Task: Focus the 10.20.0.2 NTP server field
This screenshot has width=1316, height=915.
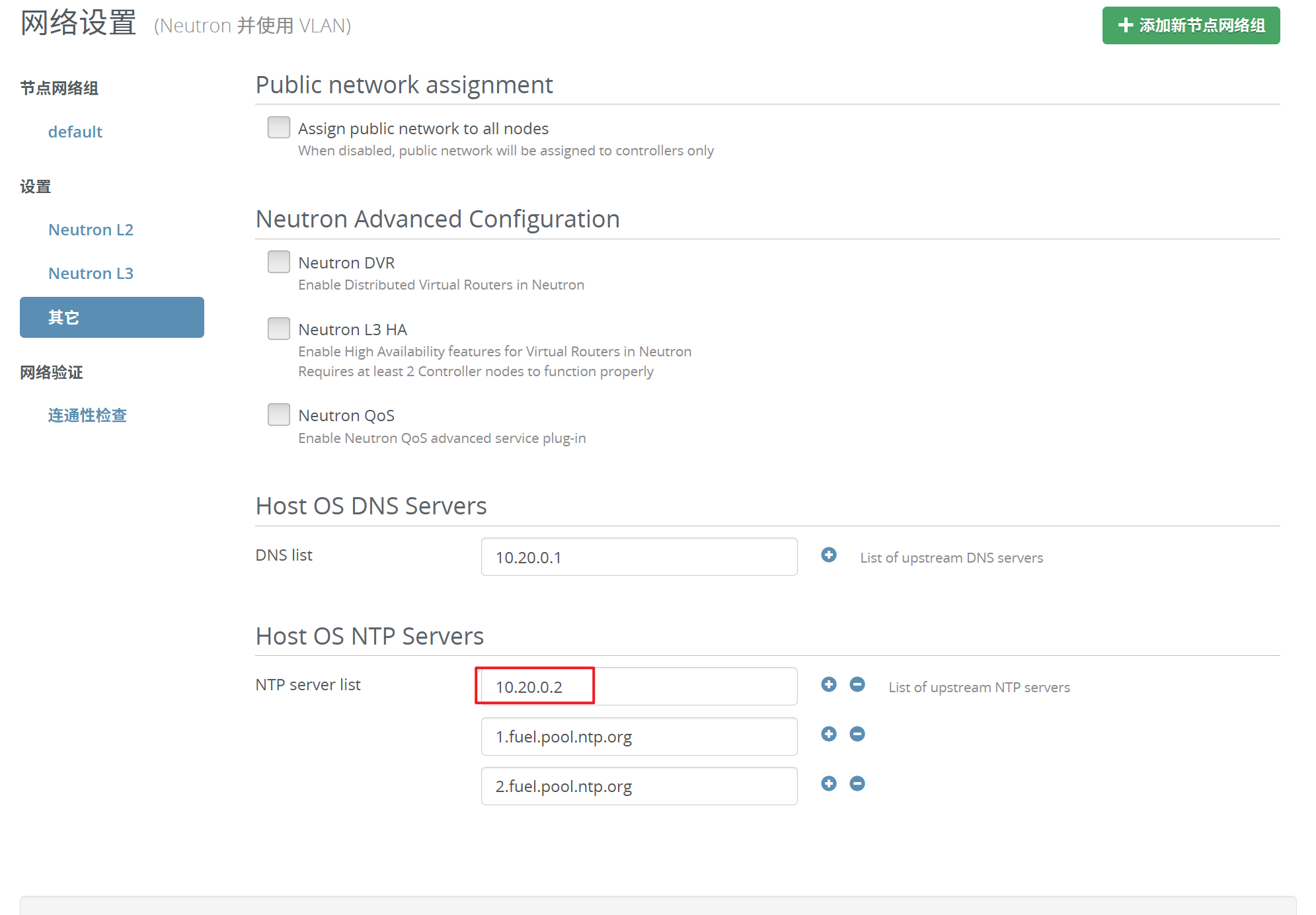Action: 639,686
